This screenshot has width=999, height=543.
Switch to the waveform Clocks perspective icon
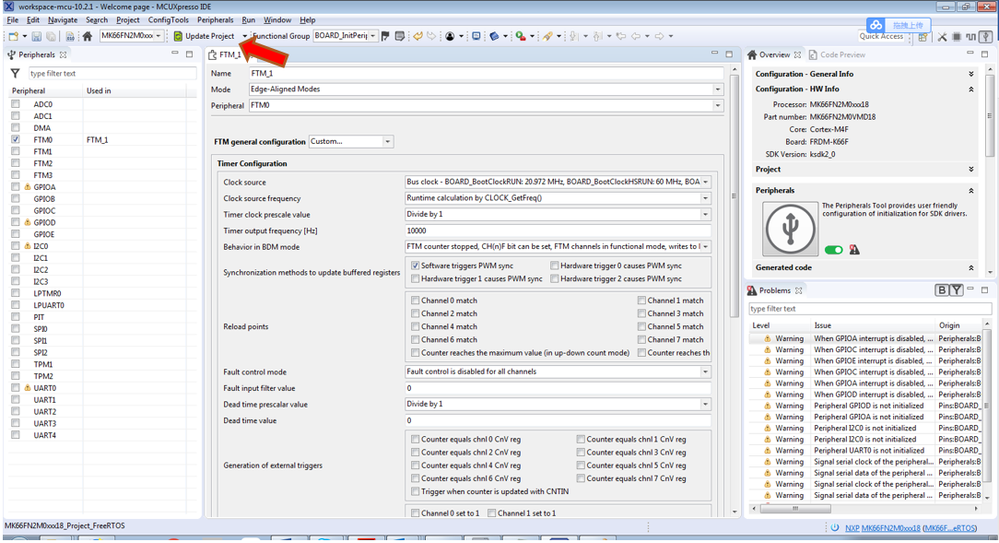coord(970,37)
